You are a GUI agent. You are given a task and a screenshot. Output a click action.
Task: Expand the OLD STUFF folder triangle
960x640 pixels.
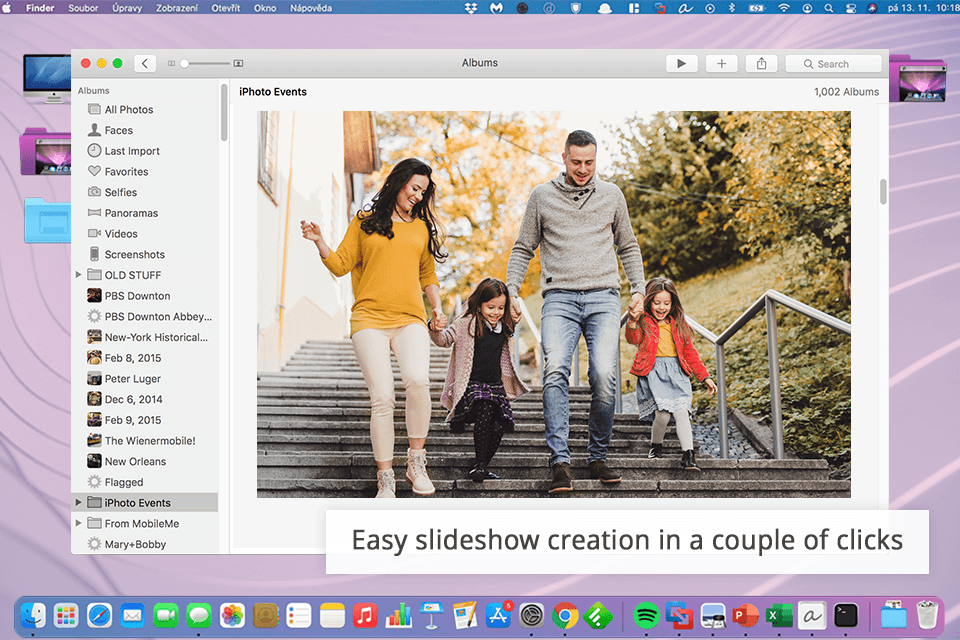coord(78,275)
